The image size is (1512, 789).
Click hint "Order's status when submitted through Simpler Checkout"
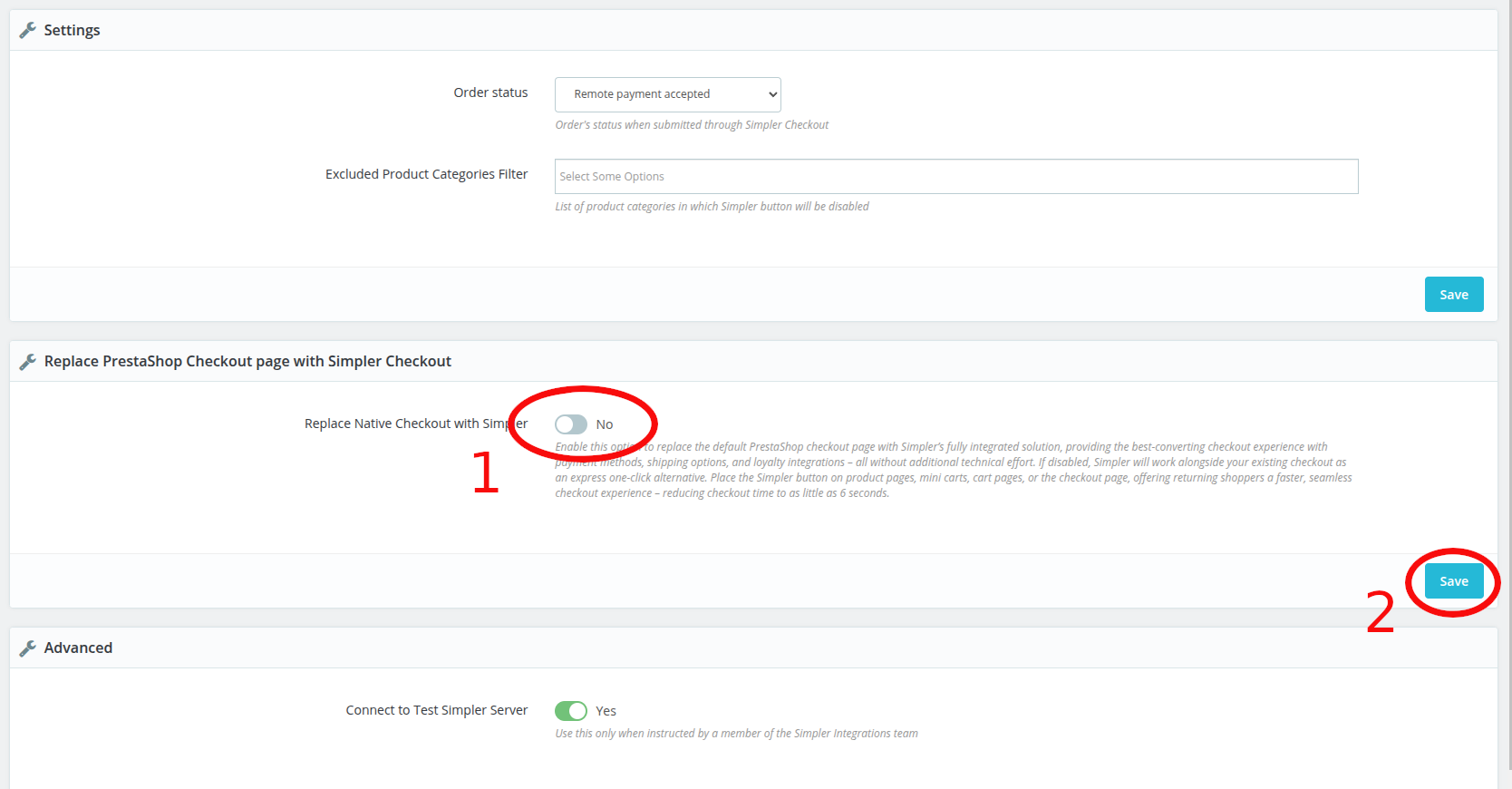pyautogui.click(x=692, y=125)
